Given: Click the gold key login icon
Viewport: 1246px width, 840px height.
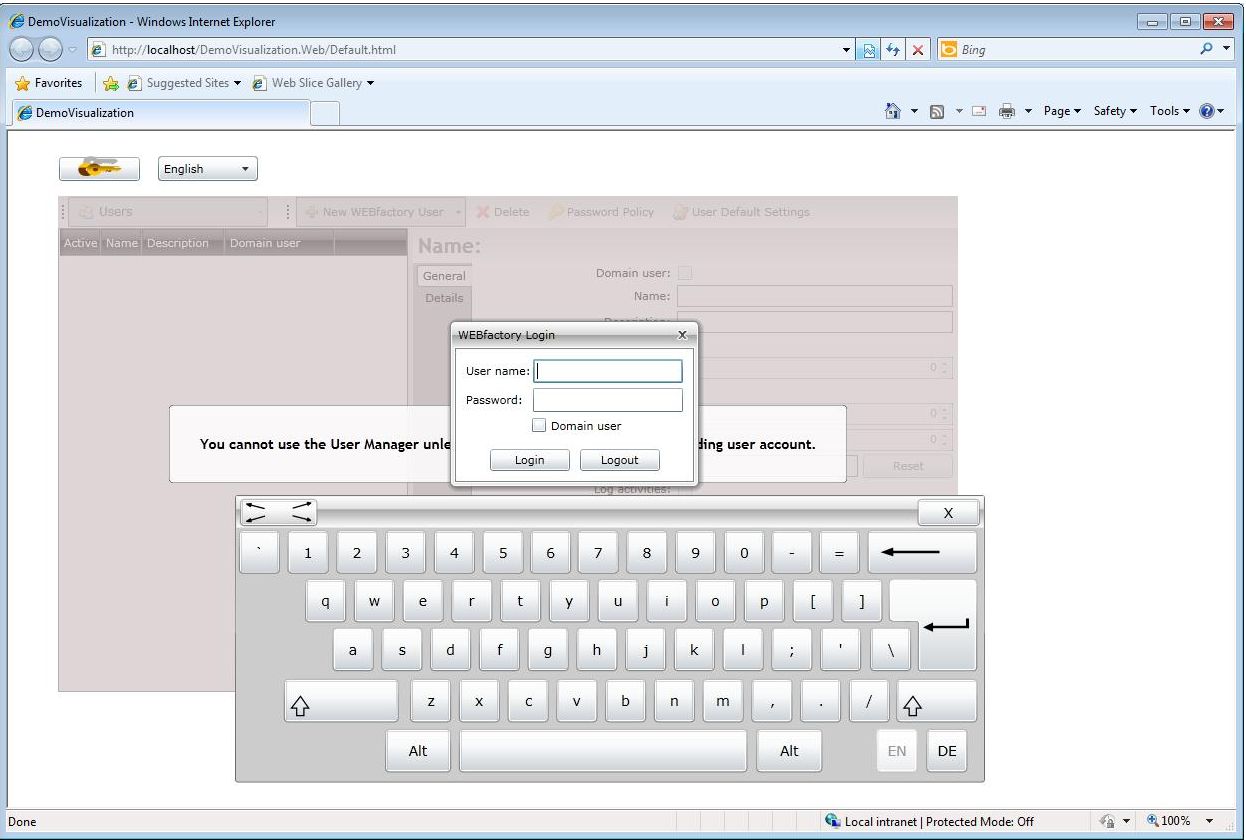Looking at the screenshot, I should (x=99, y=168).
